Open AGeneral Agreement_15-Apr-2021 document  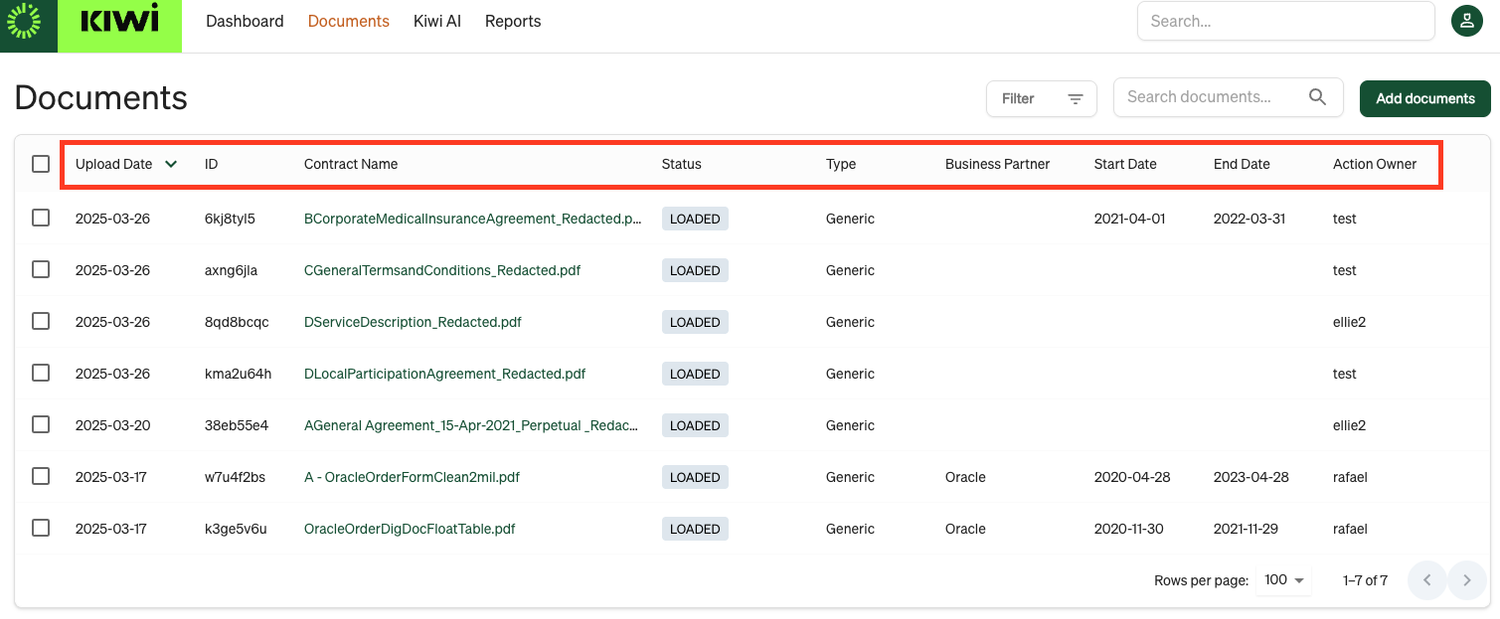[471, 425]
